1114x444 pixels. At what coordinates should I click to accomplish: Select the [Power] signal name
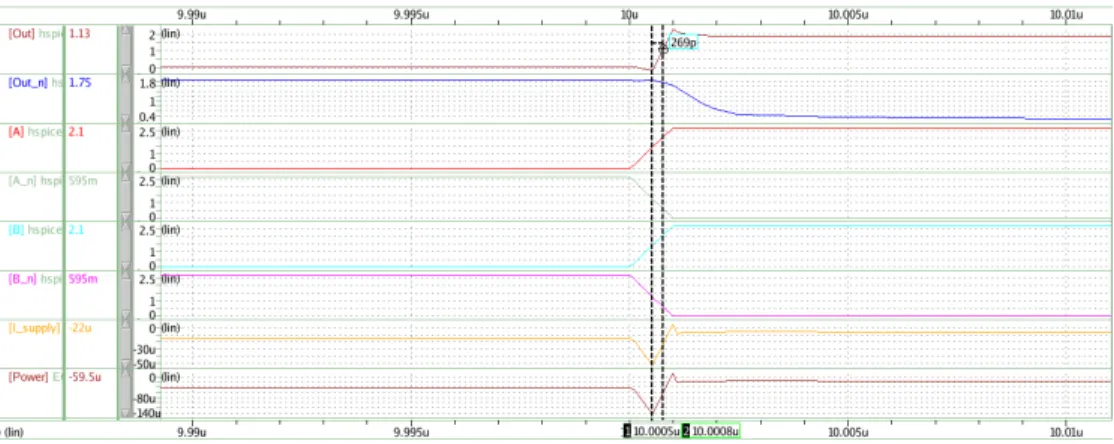click(x=28, y=377)
